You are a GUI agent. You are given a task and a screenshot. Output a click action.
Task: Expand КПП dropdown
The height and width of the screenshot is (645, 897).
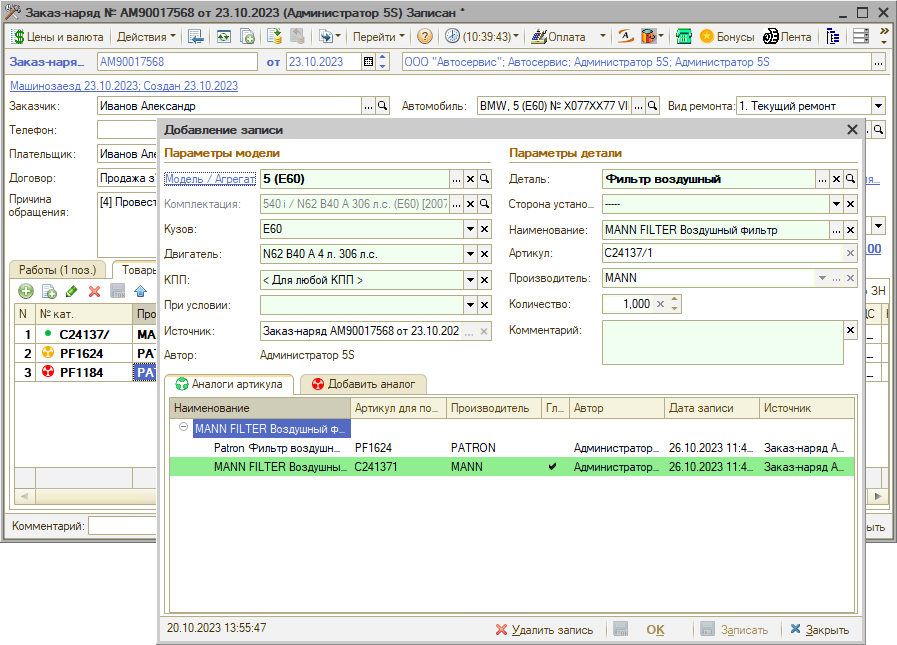pyautogui.click(x=470, y=280)
